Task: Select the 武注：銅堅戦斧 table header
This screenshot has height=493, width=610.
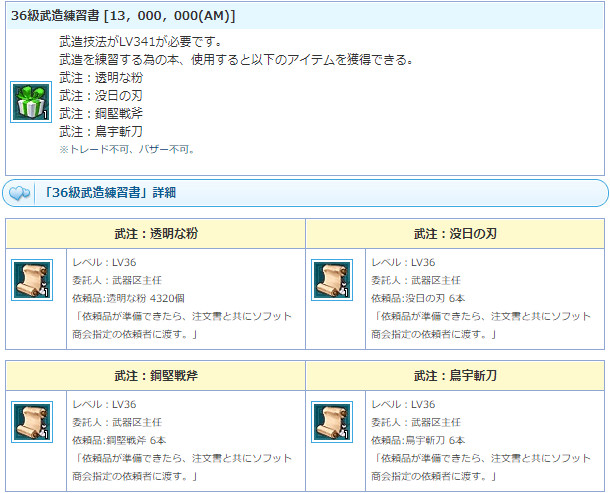Action: coord(156,375)
